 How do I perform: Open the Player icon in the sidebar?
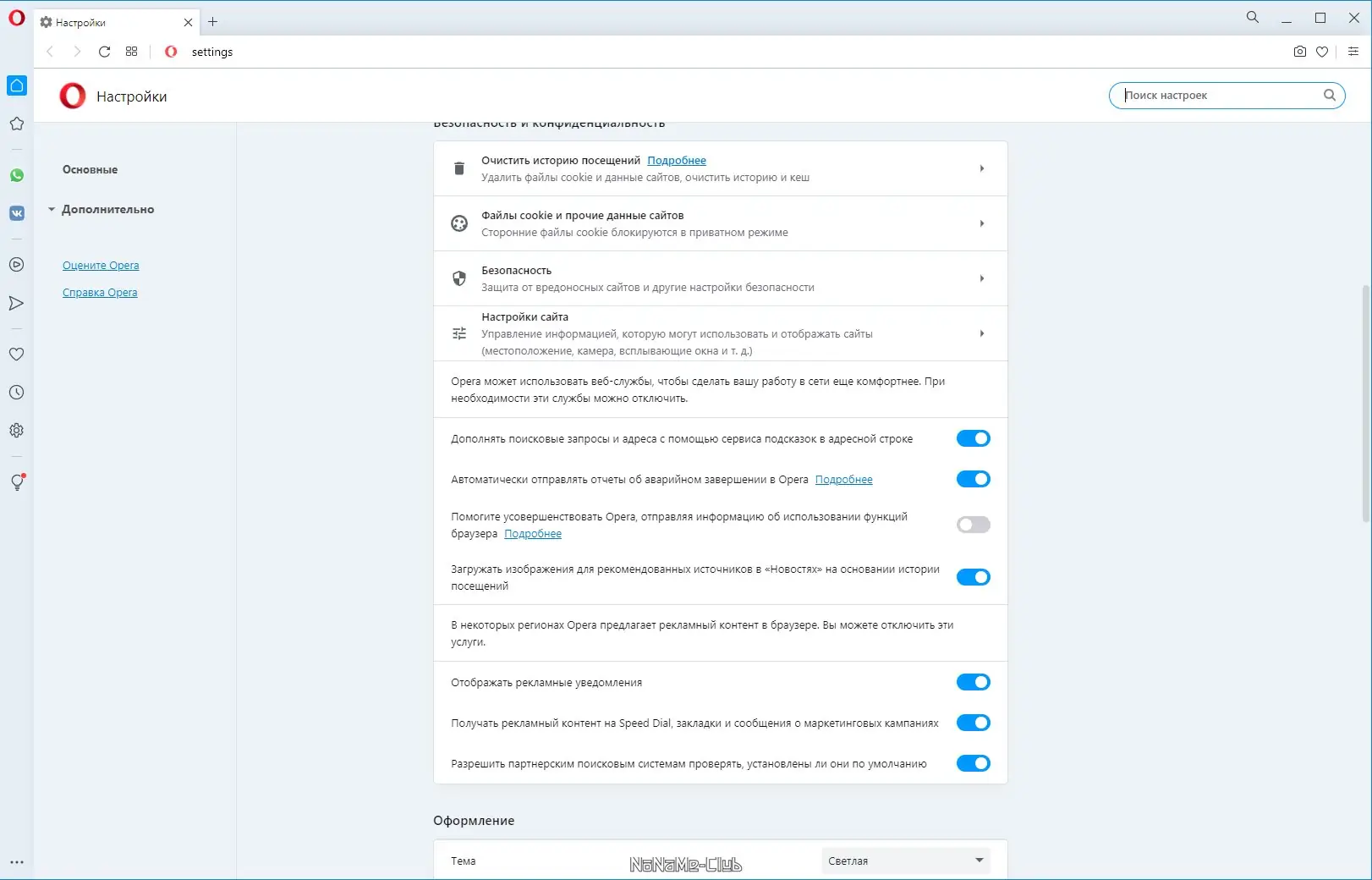pyautogui.click(x=16, y=265)
